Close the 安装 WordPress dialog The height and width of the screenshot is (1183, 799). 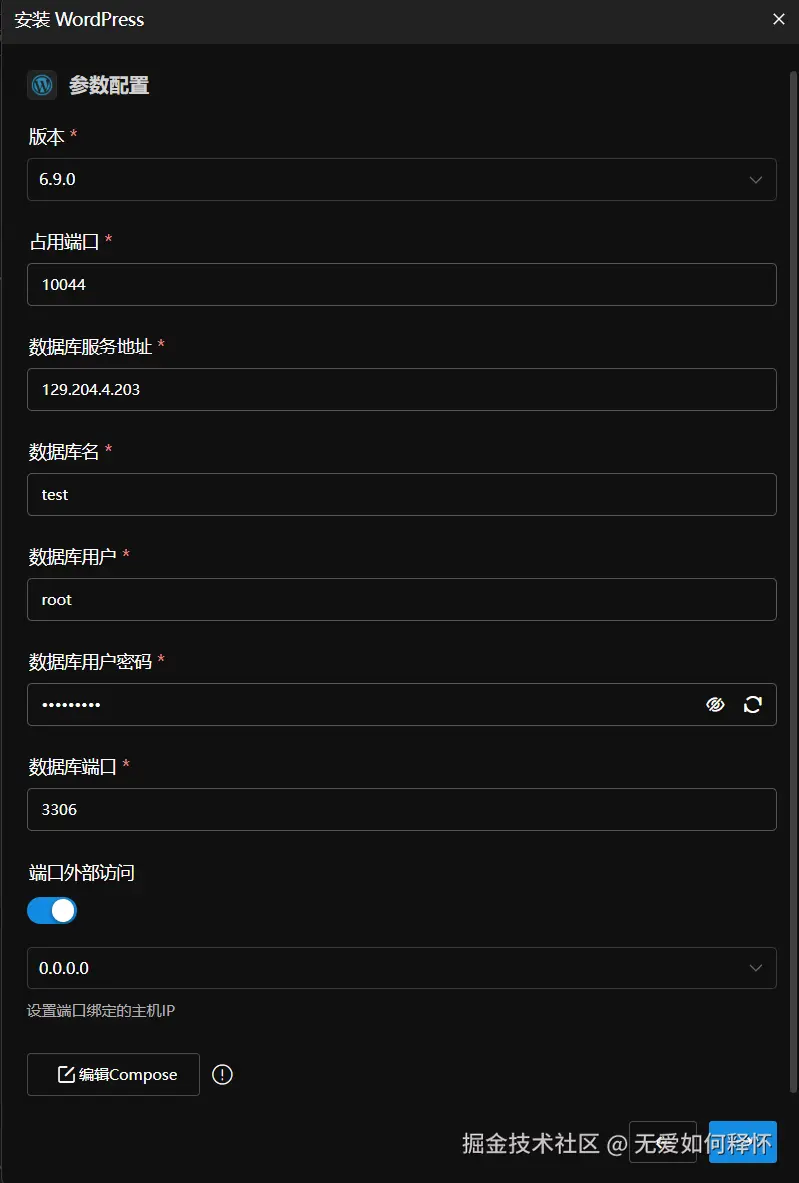pos(779,19)
